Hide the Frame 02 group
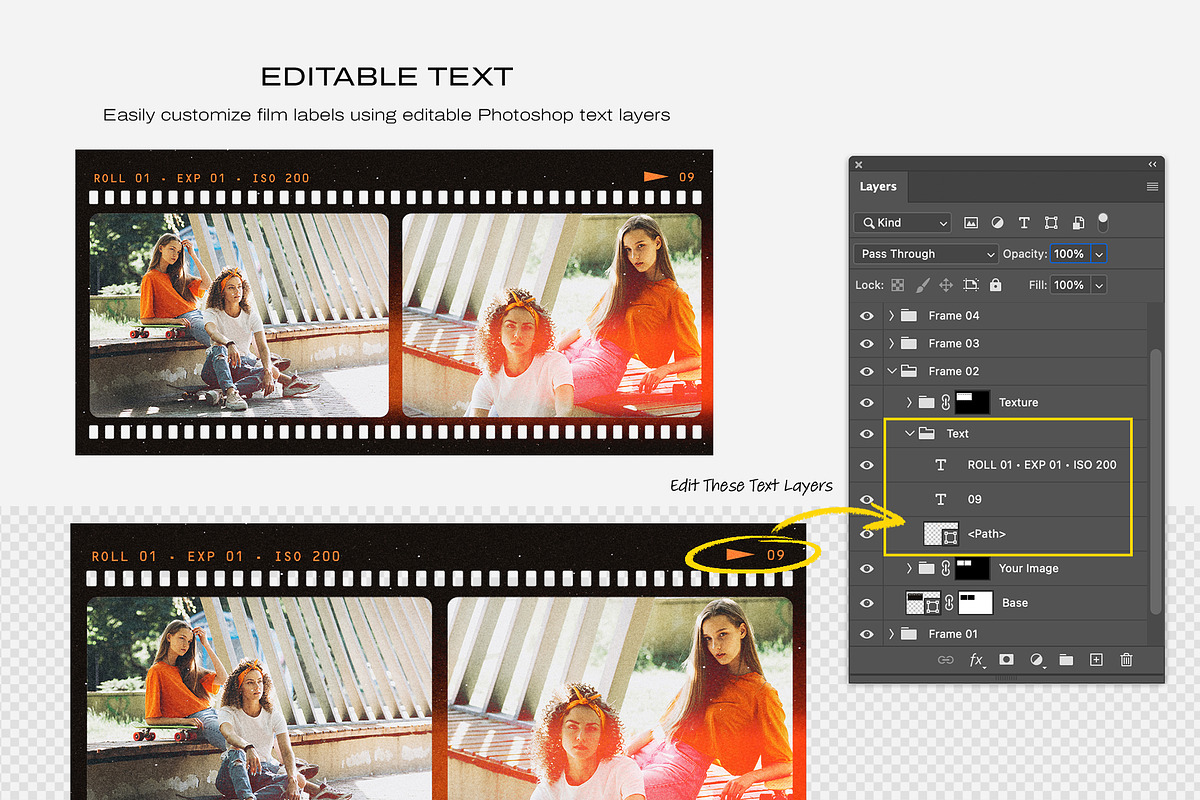Image resolution: width=1200 pixels, height=800 pixels. pyautogui.click(x=867, y=371)
